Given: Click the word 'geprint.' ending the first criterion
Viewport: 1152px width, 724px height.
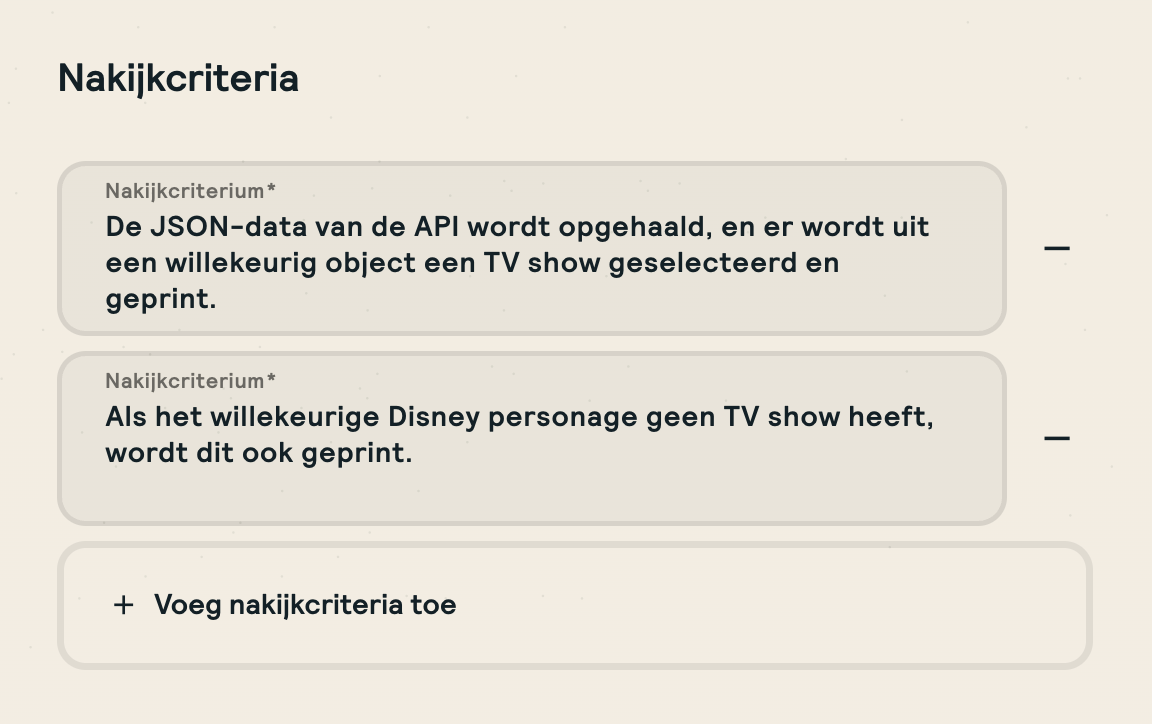Looking at the screenshot, I should (161, 299).
